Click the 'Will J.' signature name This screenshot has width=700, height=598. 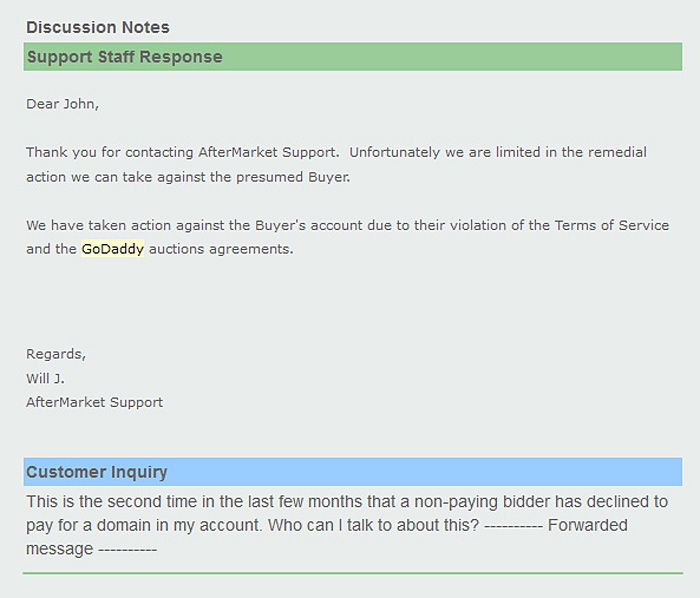(45, 378)
